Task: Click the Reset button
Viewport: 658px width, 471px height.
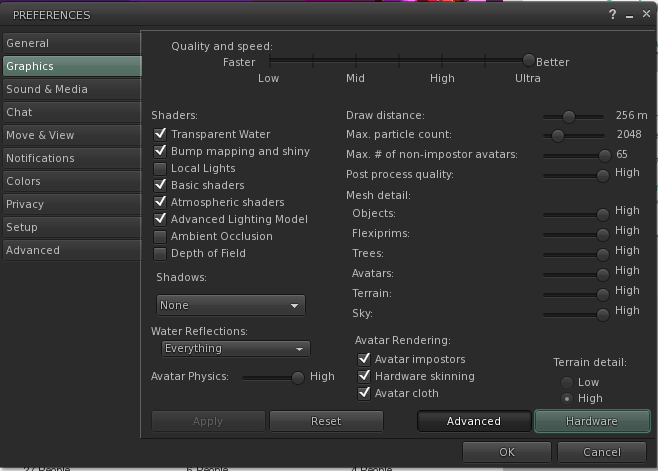Action: click(326, 421)
